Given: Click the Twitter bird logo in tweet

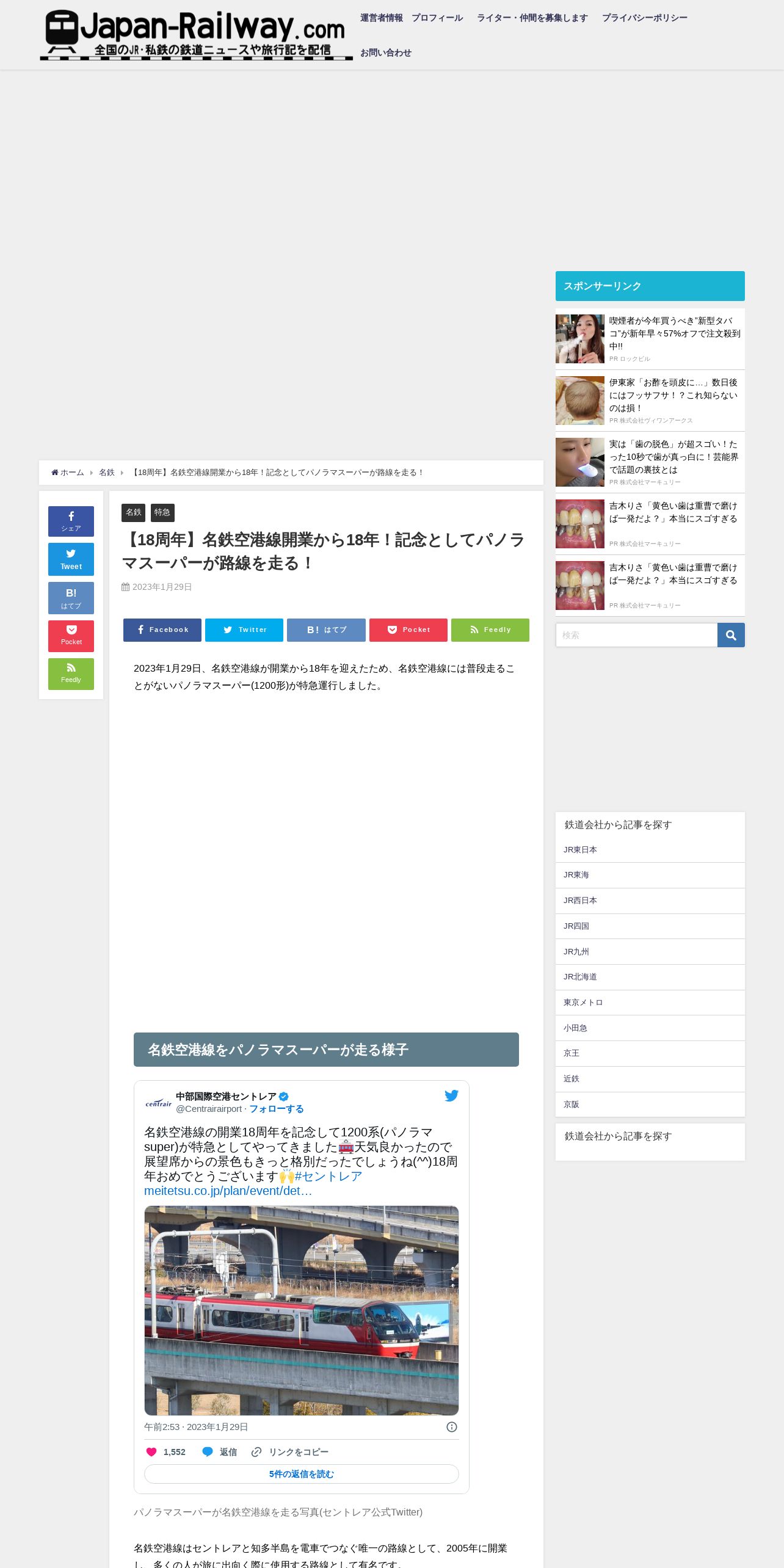Looking at the screenshot, I should 452,1096.
